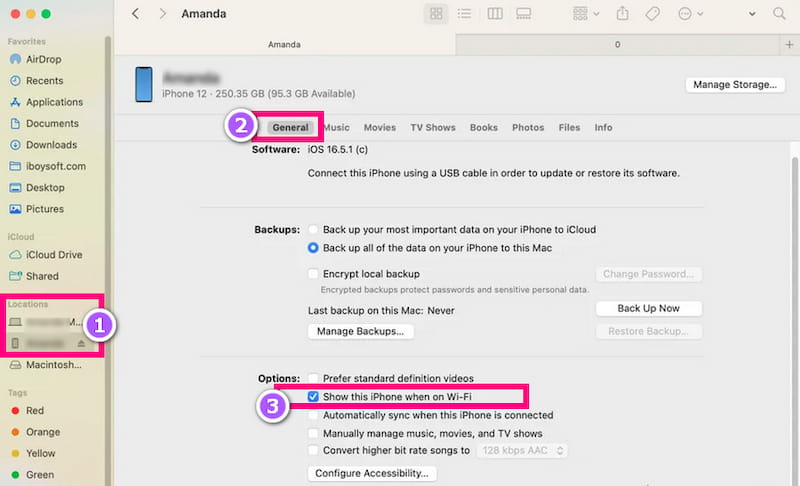Click the Manage Storage button
This screenshot has width=800, height=486.
pyautogui.click(x=735, y=85)
